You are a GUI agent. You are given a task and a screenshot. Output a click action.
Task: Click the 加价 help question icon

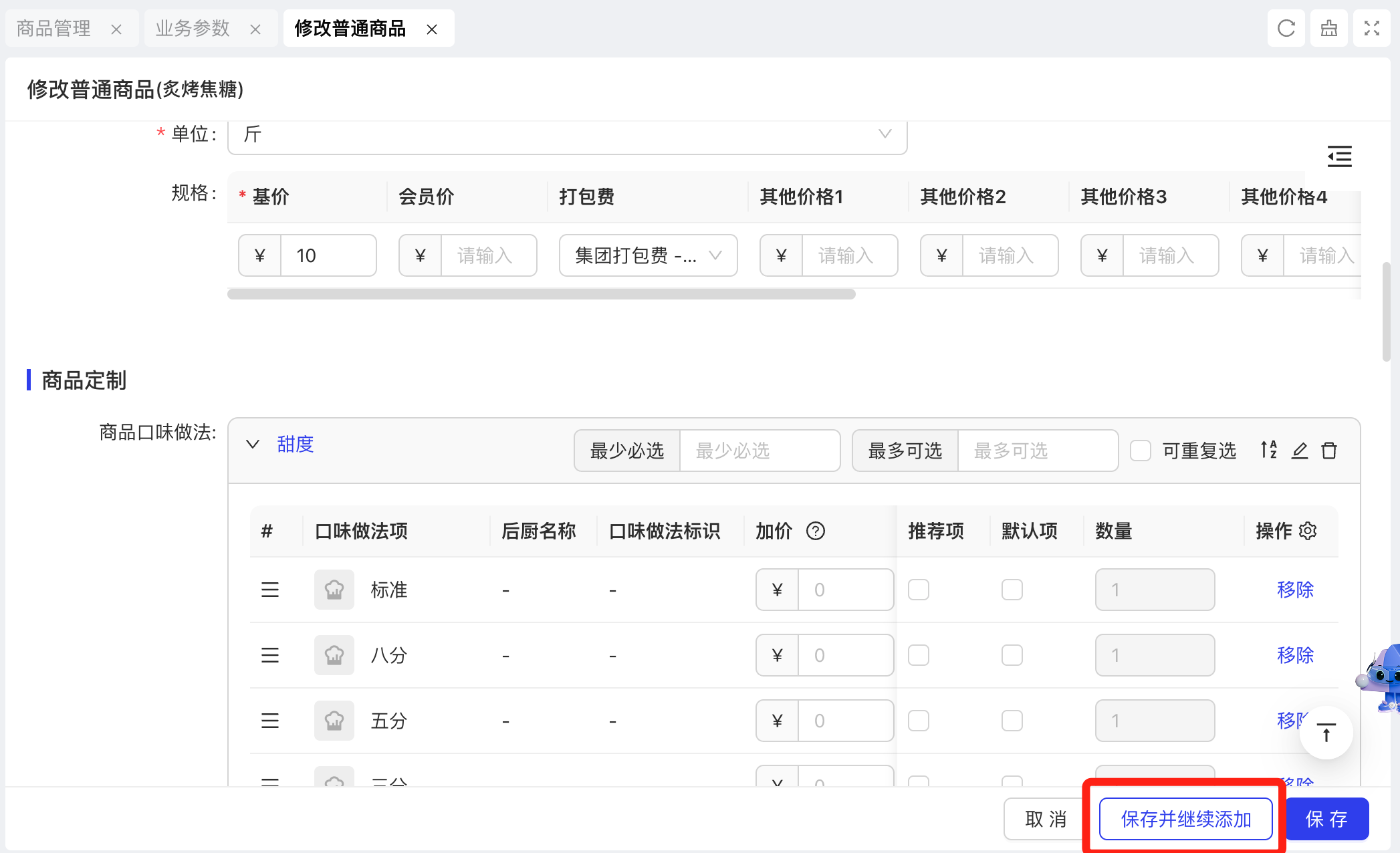(x=815, y=531)
